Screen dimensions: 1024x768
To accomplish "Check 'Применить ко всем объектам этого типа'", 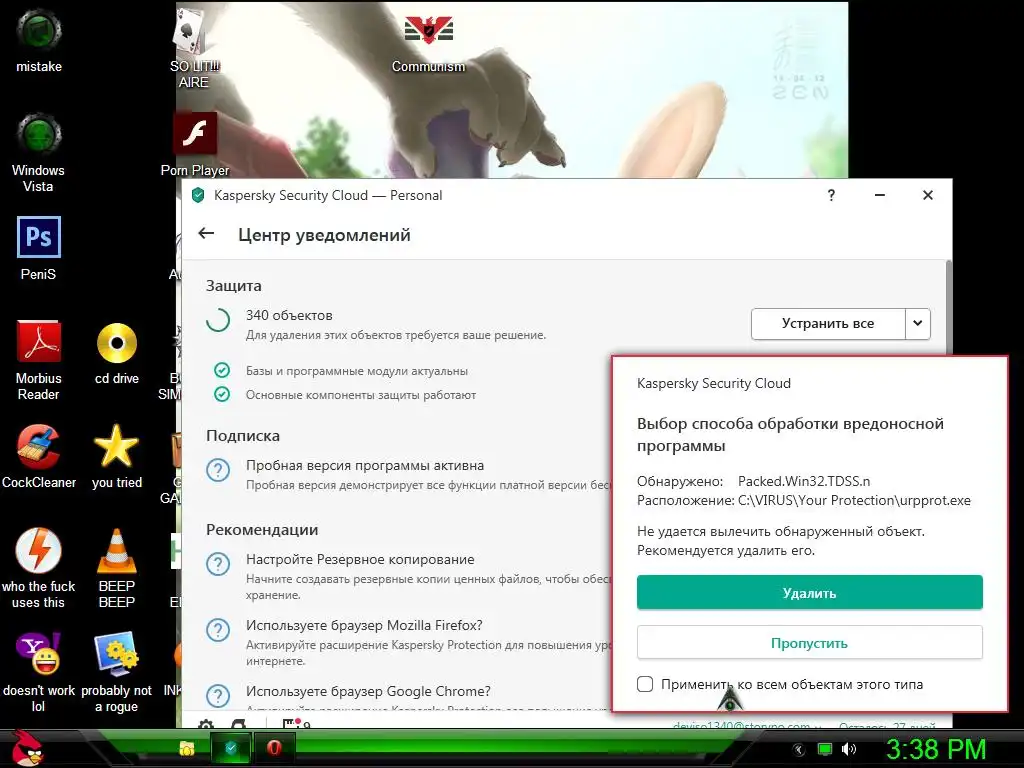I will pos(645,684).
